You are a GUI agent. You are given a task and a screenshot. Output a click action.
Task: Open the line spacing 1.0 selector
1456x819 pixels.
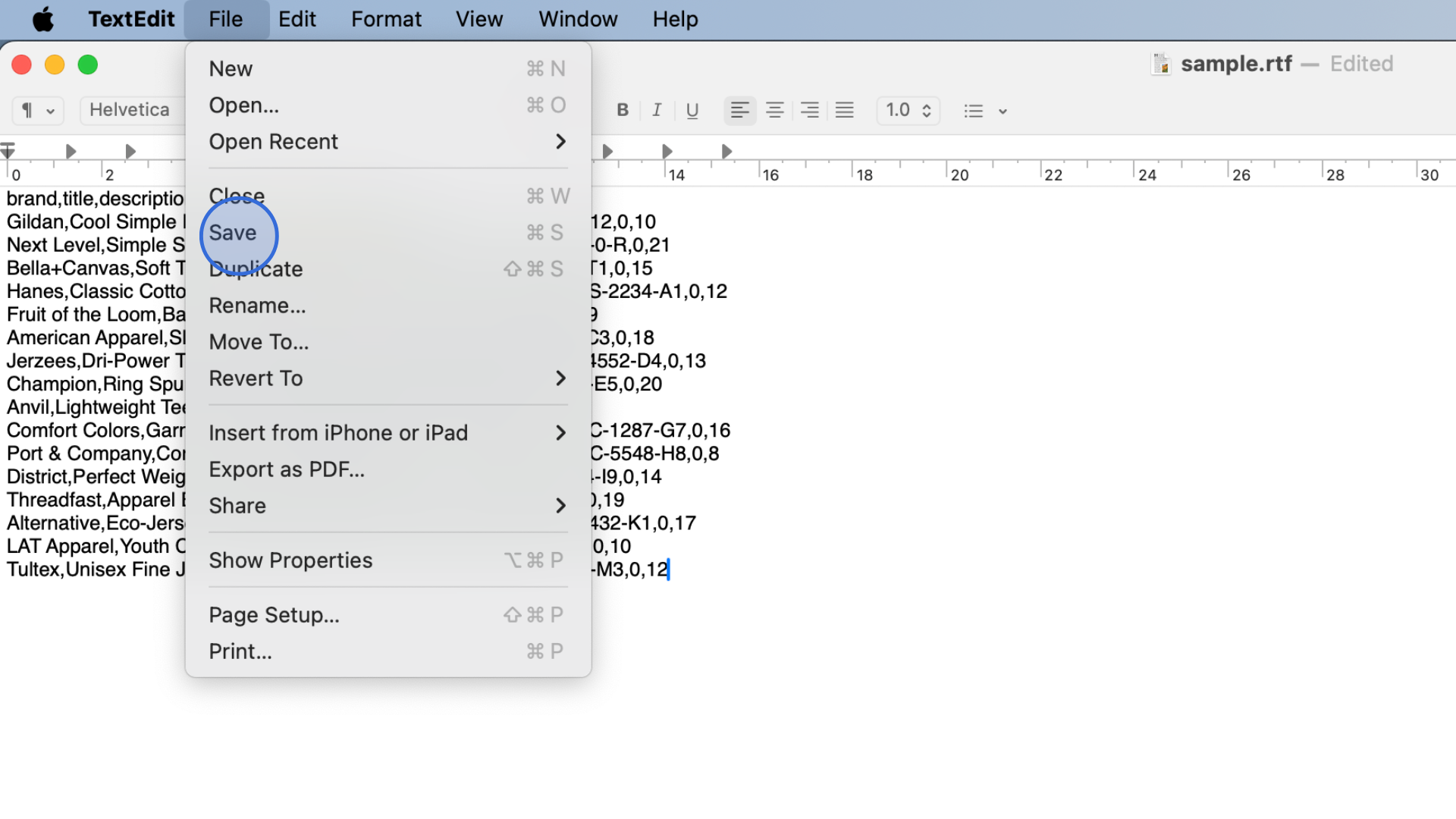908,111
